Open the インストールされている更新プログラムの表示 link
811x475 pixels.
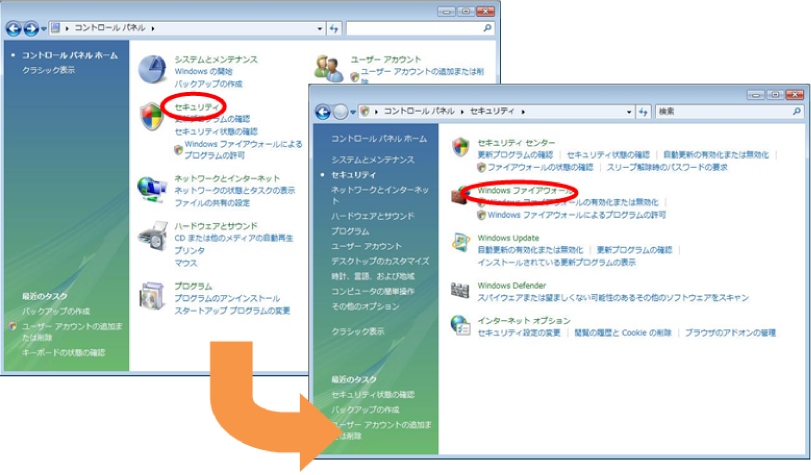tap(556, 262)
